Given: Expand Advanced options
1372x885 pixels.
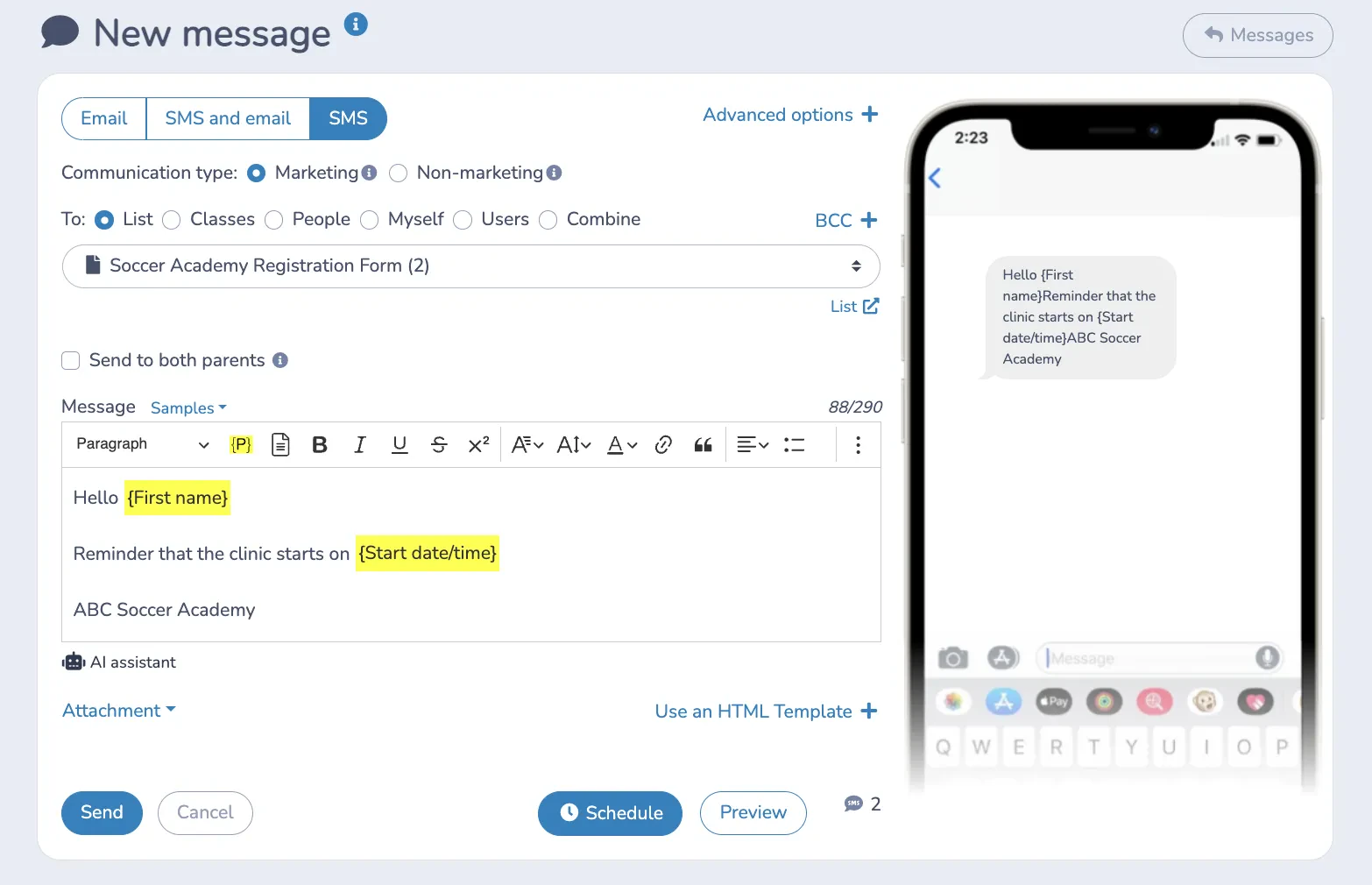Looking at the screenshot, I should tap(790, 115).
